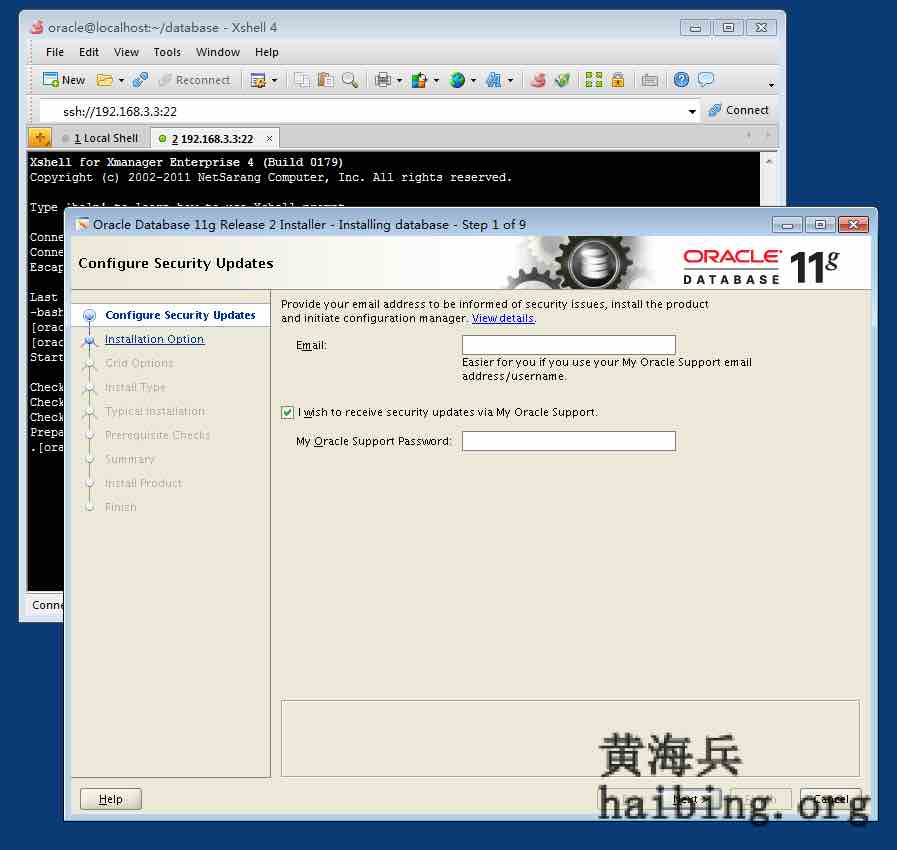Image resolution: width=897 pixels, height=850 pixels.
Task: Expand the properties icon dropdown arrow
Action: (274, 81)
